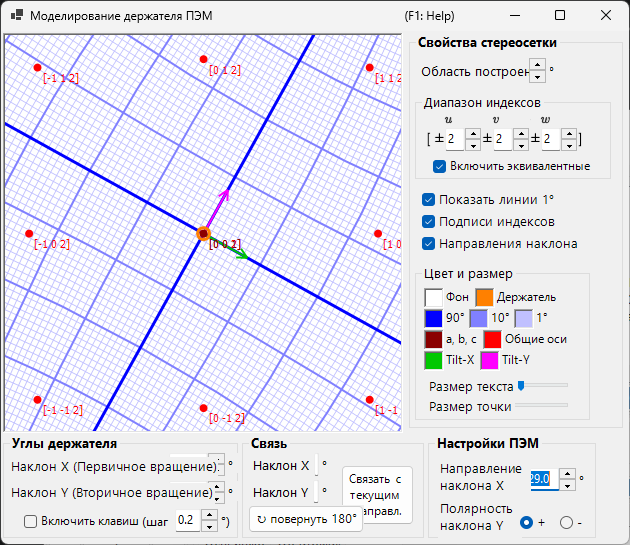Increase the key step value
The width and height of the screenshot is (630, 545).
click(x=209, y=515)
